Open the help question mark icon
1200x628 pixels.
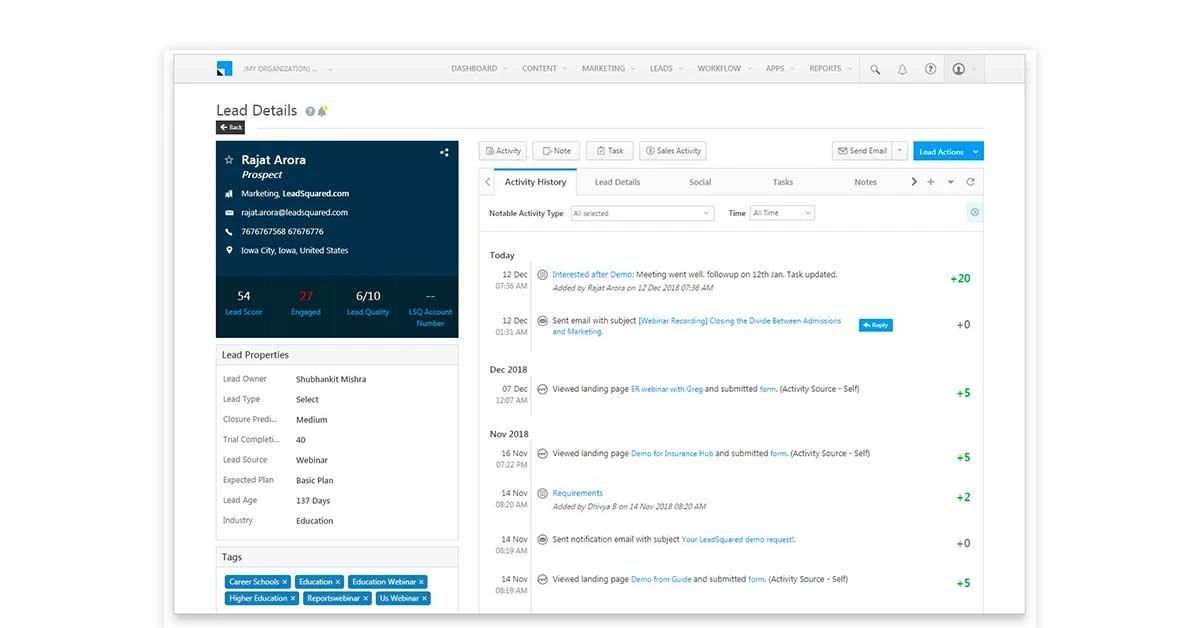pos(930,68)
